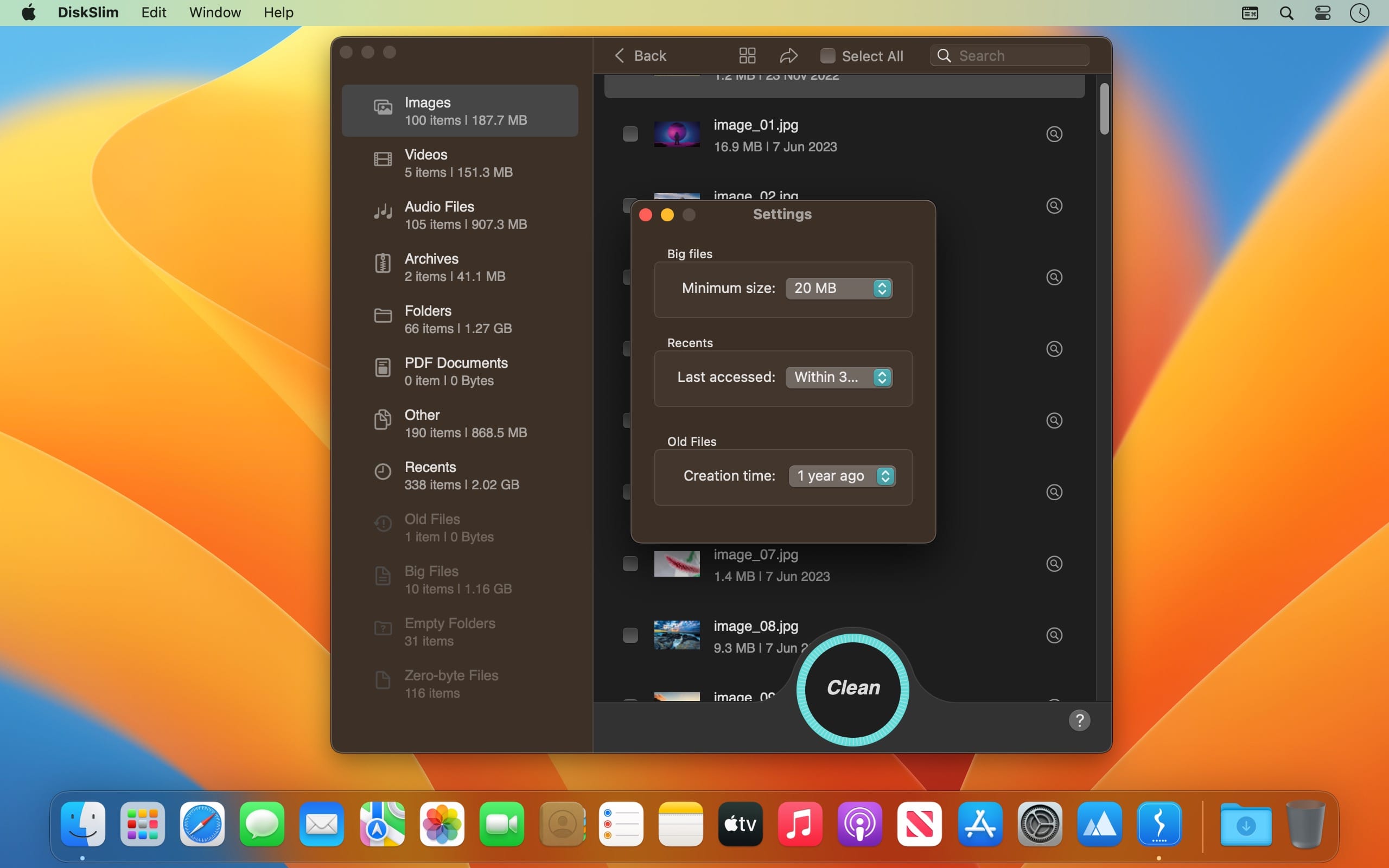Select the Images category in sidebar
Screen dimensions: 1389x868
point(460,111)
